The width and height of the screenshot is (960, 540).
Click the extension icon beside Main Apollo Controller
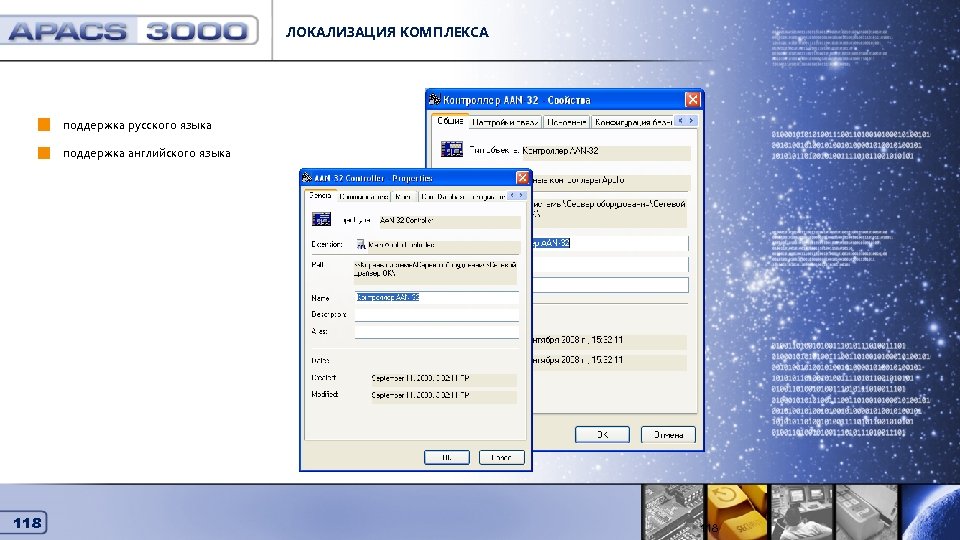click(x=361, y=244)
